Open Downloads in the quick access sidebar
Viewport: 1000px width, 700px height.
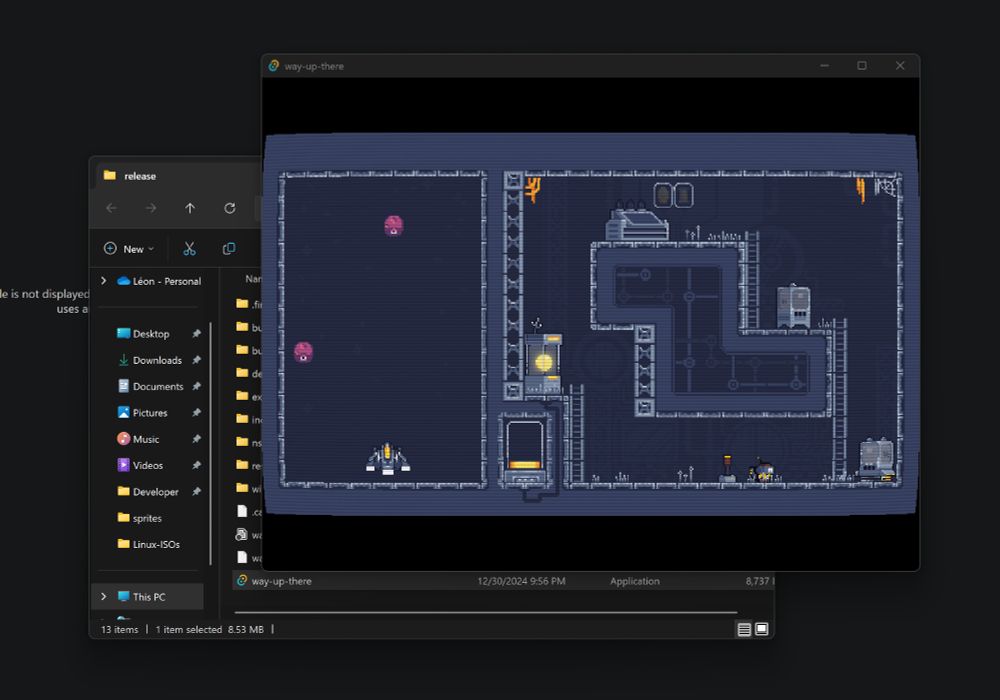tap(158, 360)
